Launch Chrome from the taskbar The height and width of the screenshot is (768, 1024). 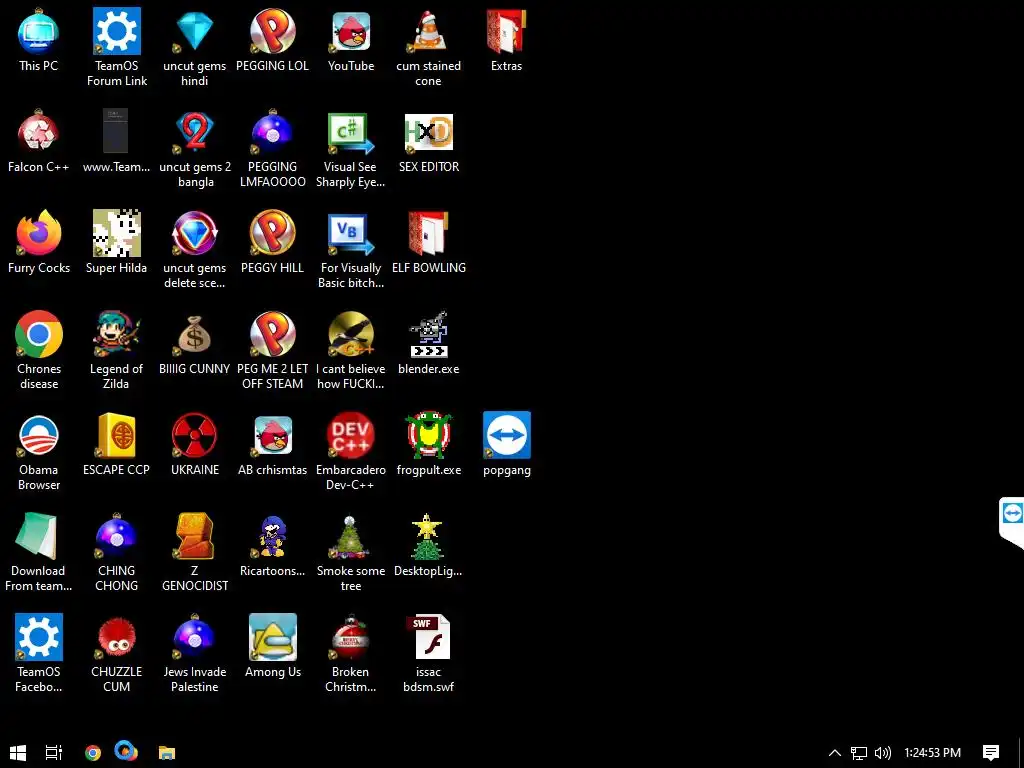coord(93,752)
